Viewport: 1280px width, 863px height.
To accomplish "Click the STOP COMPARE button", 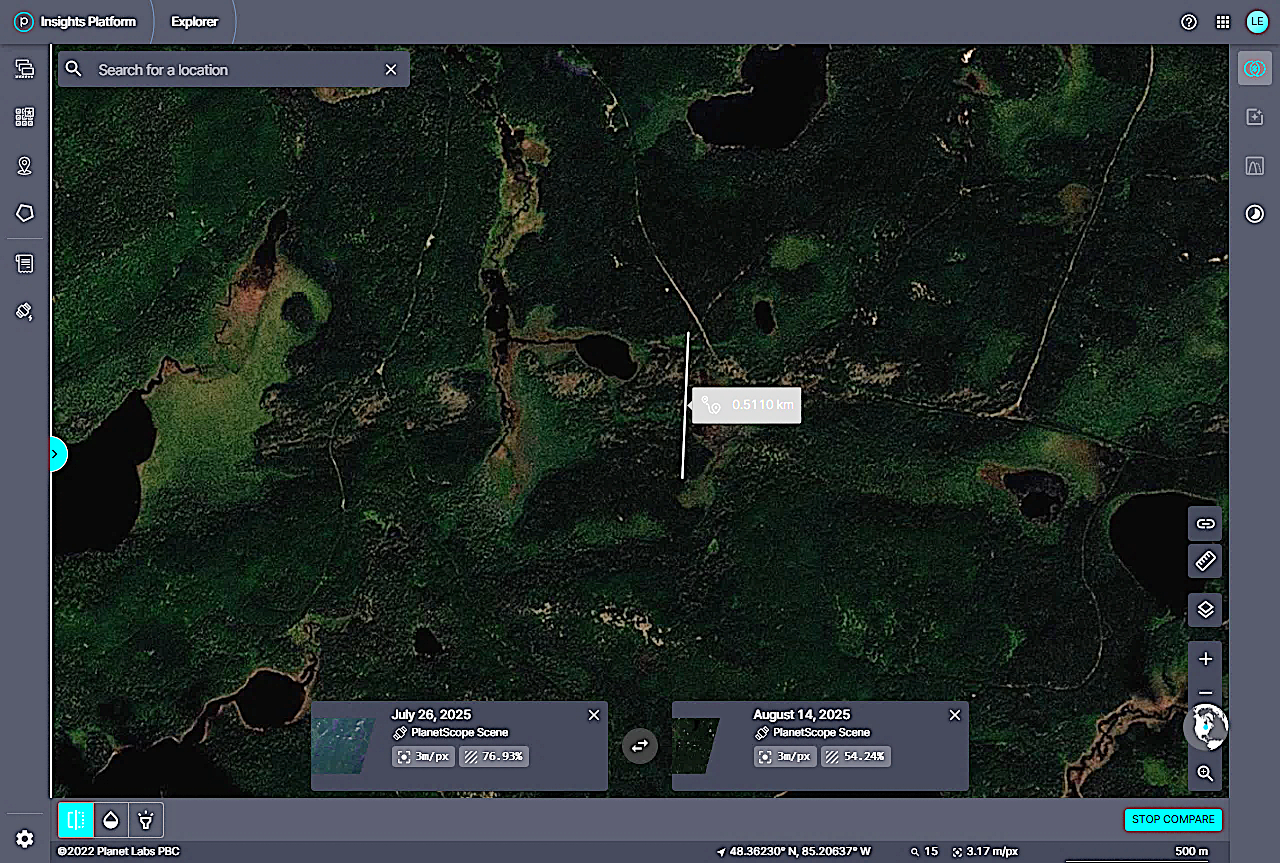I will pyautogui.click(x=1173, y=819).
